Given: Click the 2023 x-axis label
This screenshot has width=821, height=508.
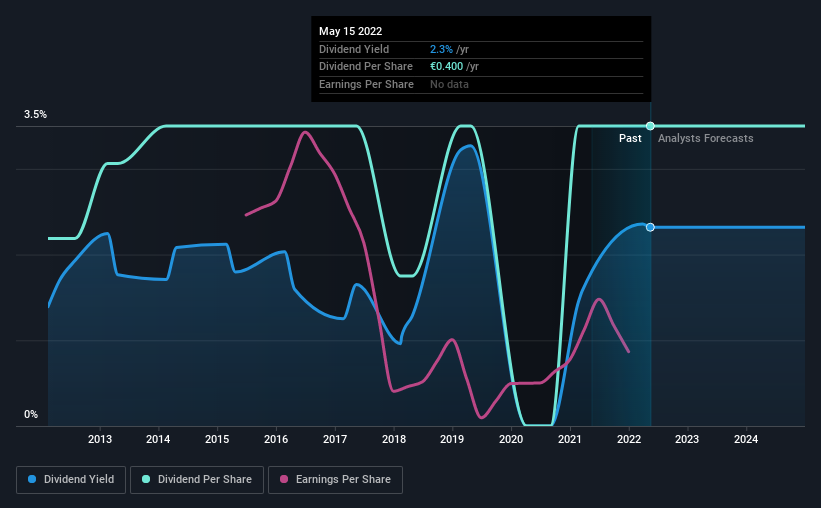Looking at the screenshot, I should [686, 439].
